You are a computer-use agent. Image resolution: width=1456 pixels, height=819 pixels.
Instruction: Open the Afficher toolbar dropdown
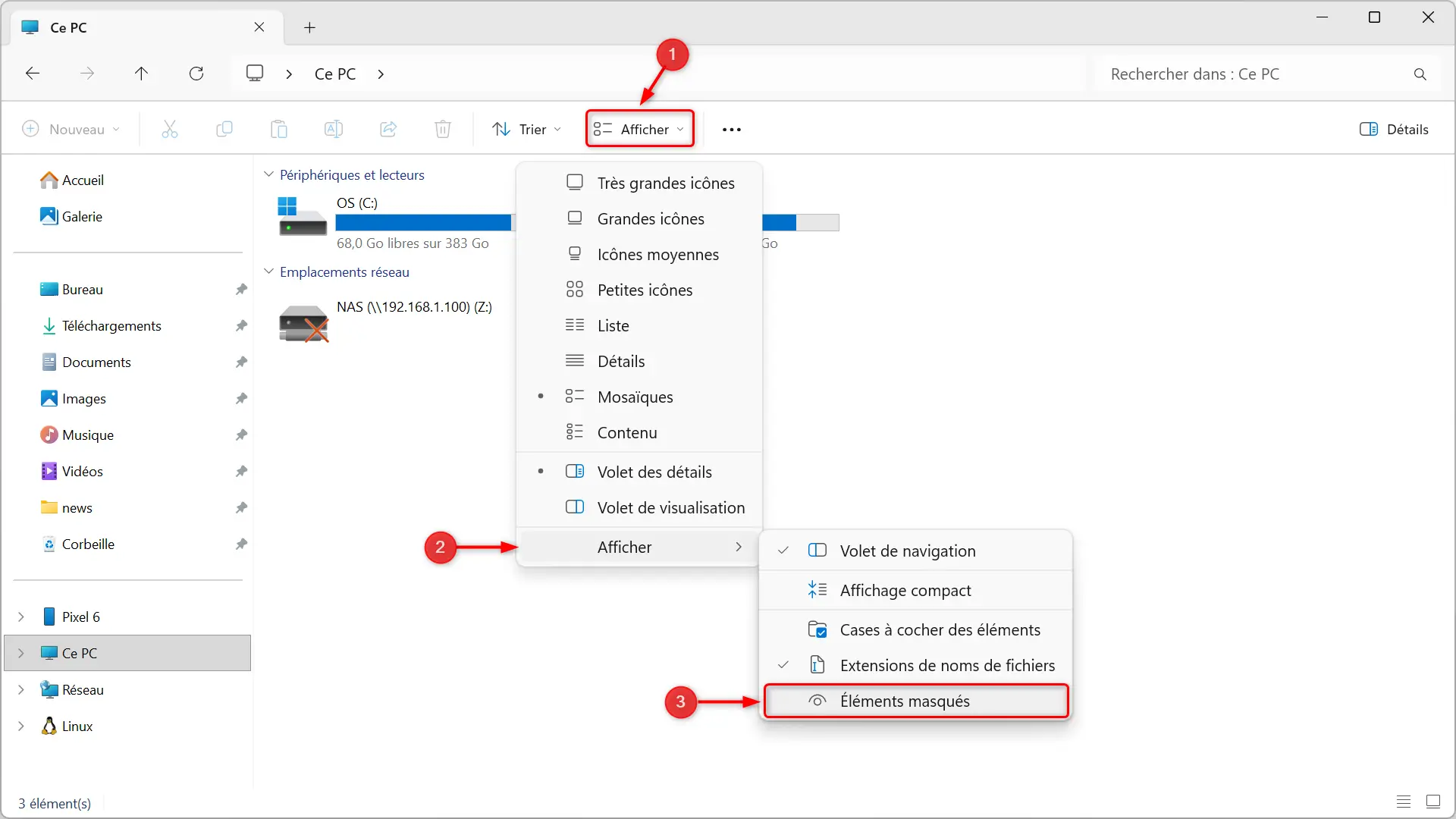tap(639, 129)
